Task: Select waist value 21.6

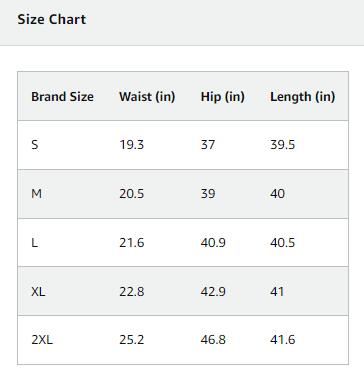Action: click(132, 243)
